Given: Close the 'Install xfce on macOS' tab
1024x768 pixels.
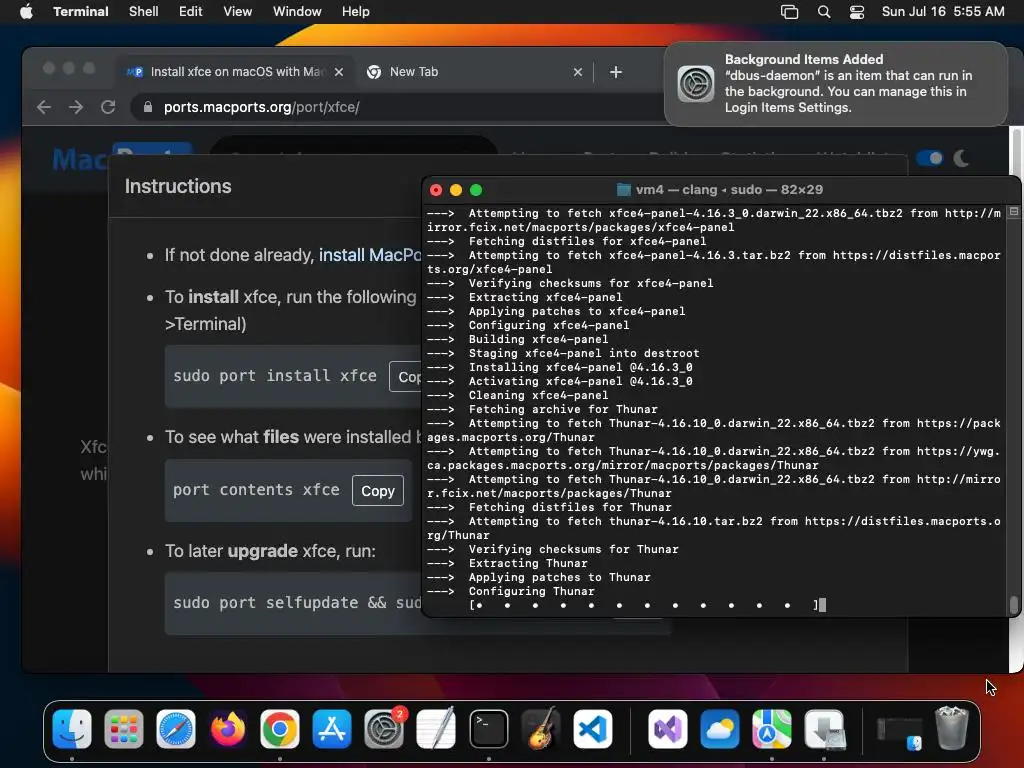Looking at the screenshot, I should coord(338,72).
